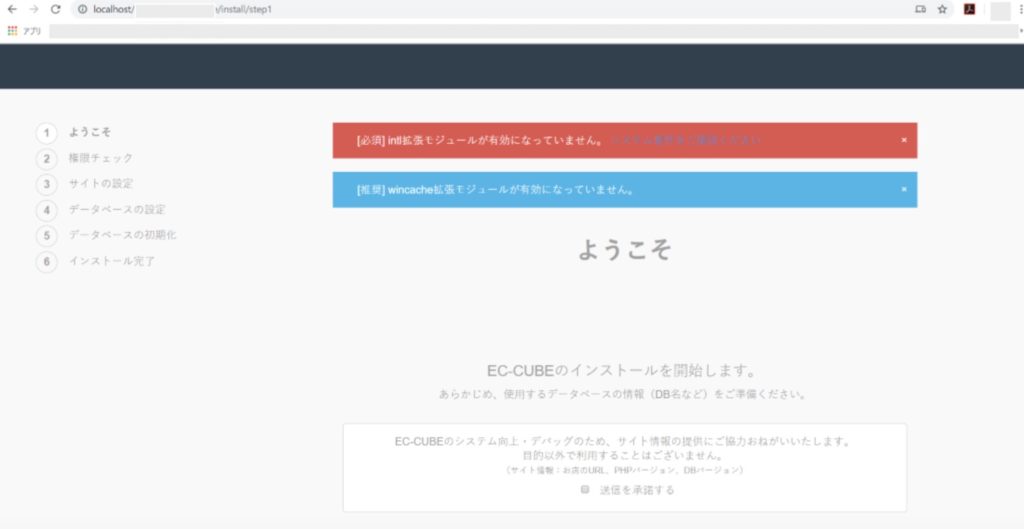Open the Chrome three-dot menu
This screenshot has width=1024, height=529.
coord(1021,9)
